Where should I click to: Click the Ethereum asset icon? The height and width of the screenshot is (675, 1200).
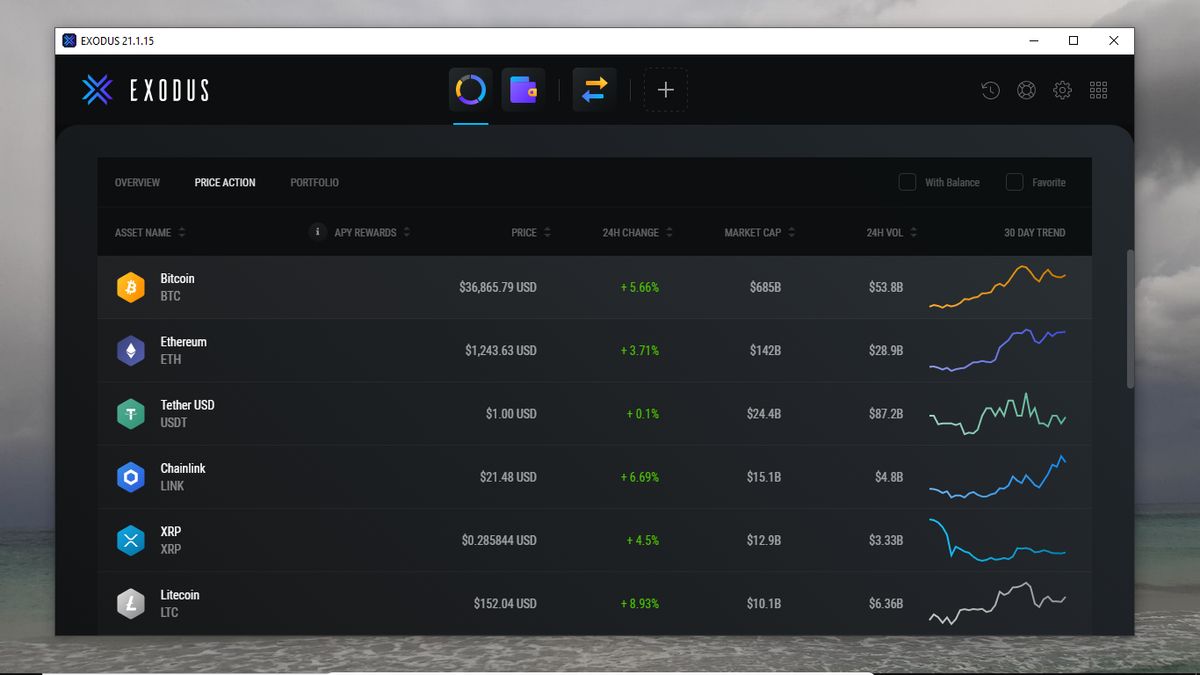[x=131, y=350]
